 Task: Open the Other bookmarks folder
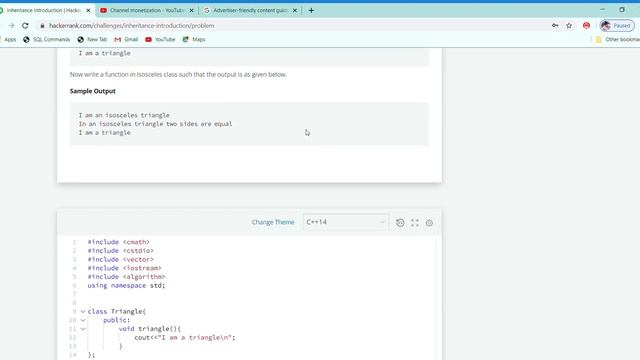pos(618,40)
